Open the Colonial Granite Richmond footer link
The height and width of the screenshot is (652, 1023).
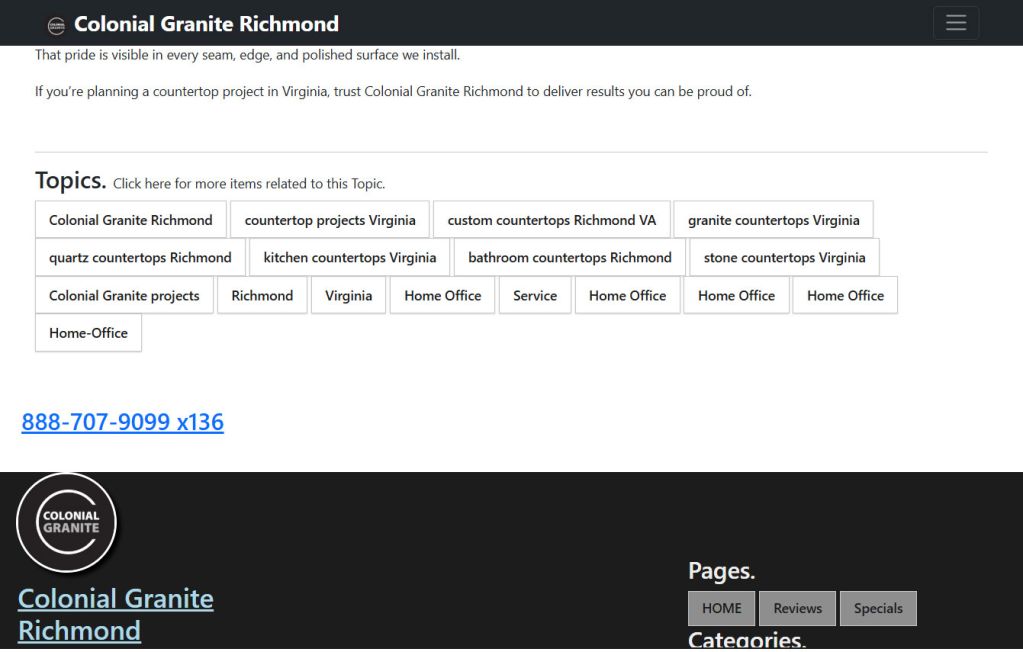click(115, 614)
